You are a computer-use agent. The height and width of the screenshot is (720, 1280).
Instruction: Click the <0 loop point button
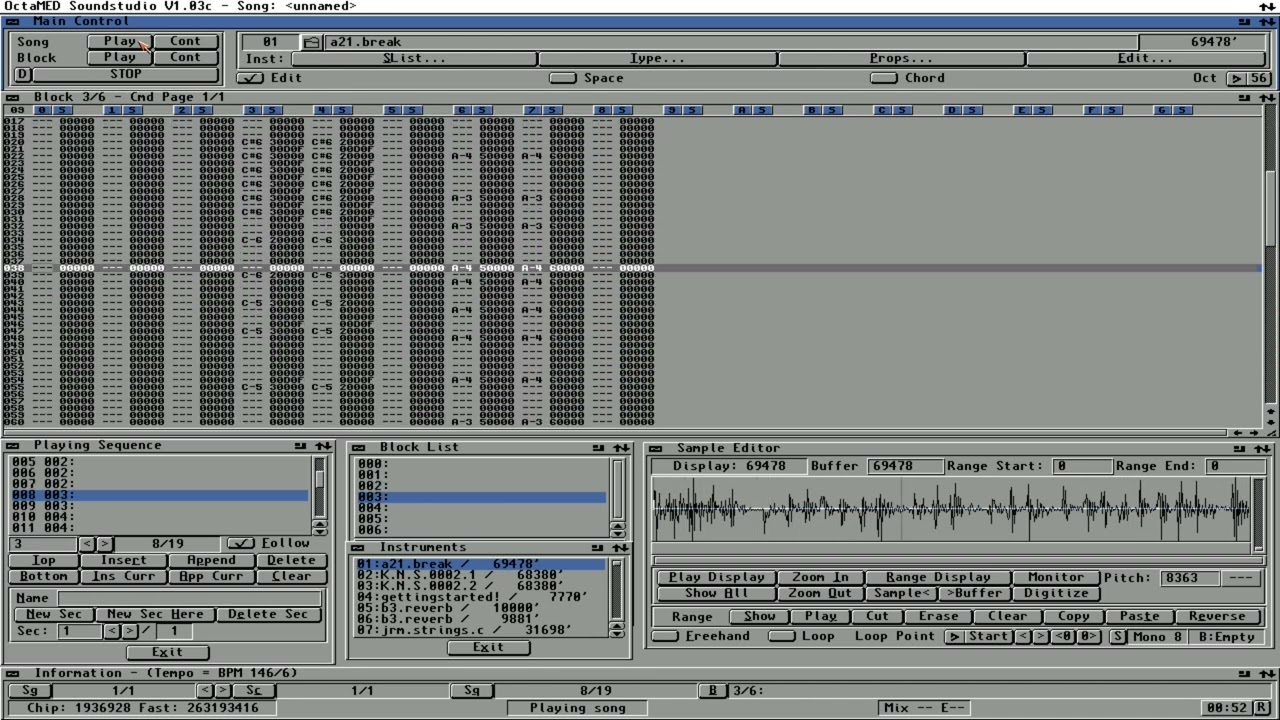(1064, 637)
